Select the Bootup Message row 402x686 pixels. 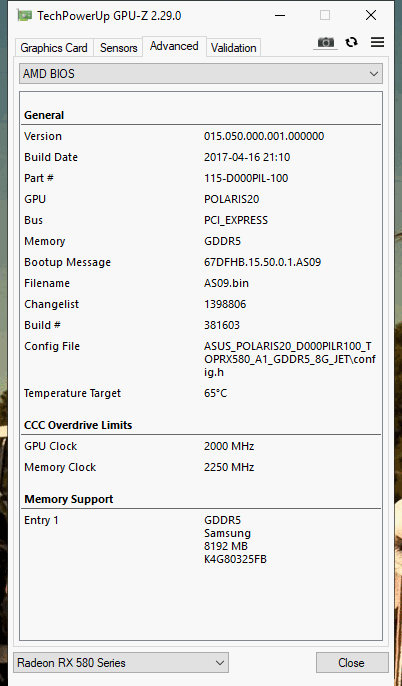[201, 262]
